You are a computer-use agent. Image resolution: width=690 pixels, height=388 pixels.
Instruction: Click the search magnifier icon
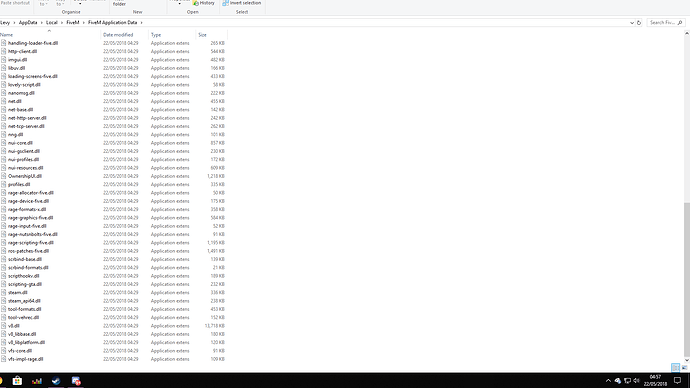pos(680,22)
